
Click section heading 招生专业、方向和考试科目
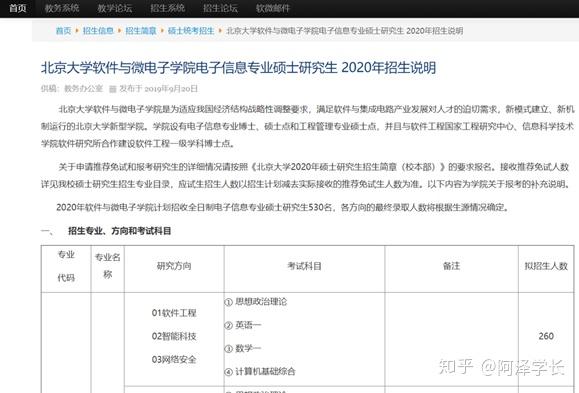[120, 231]
